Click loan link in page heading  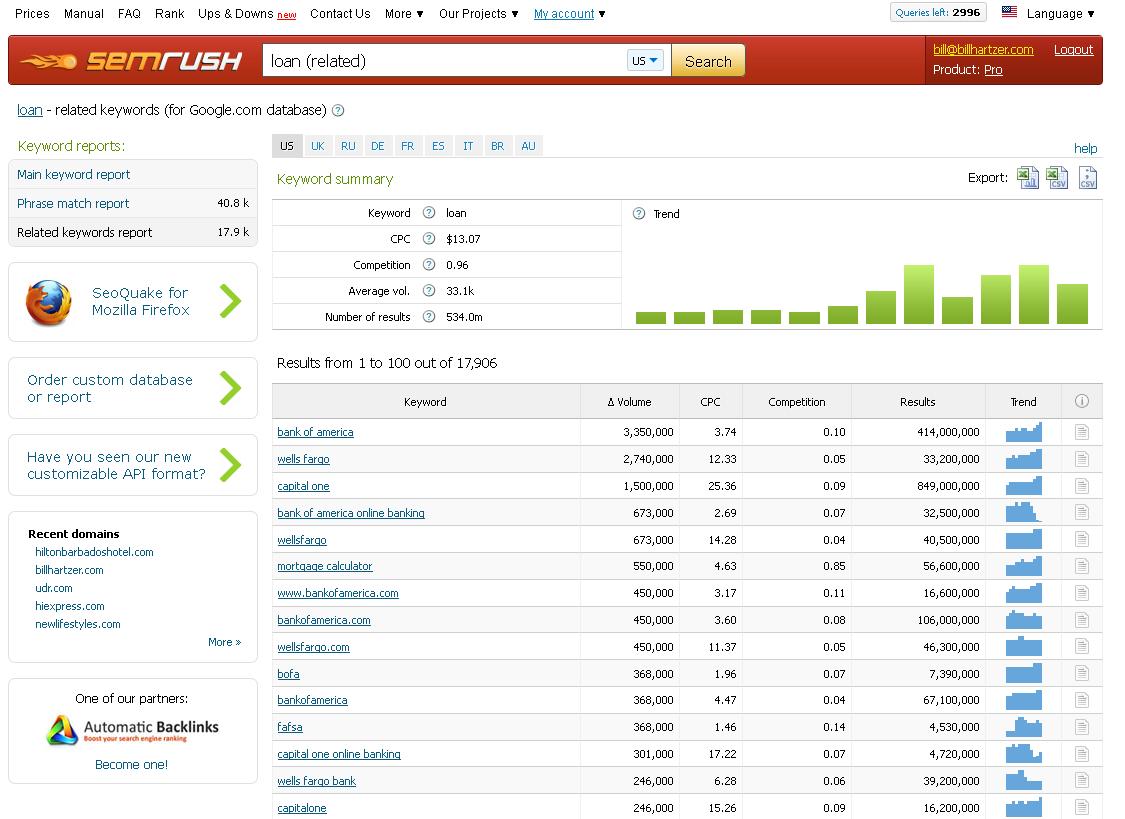click(x=29, y=110)
